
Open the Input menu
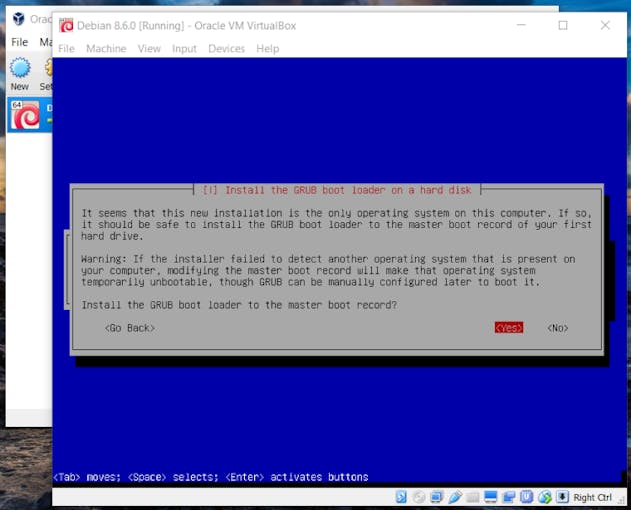click(x=184, y=49)
